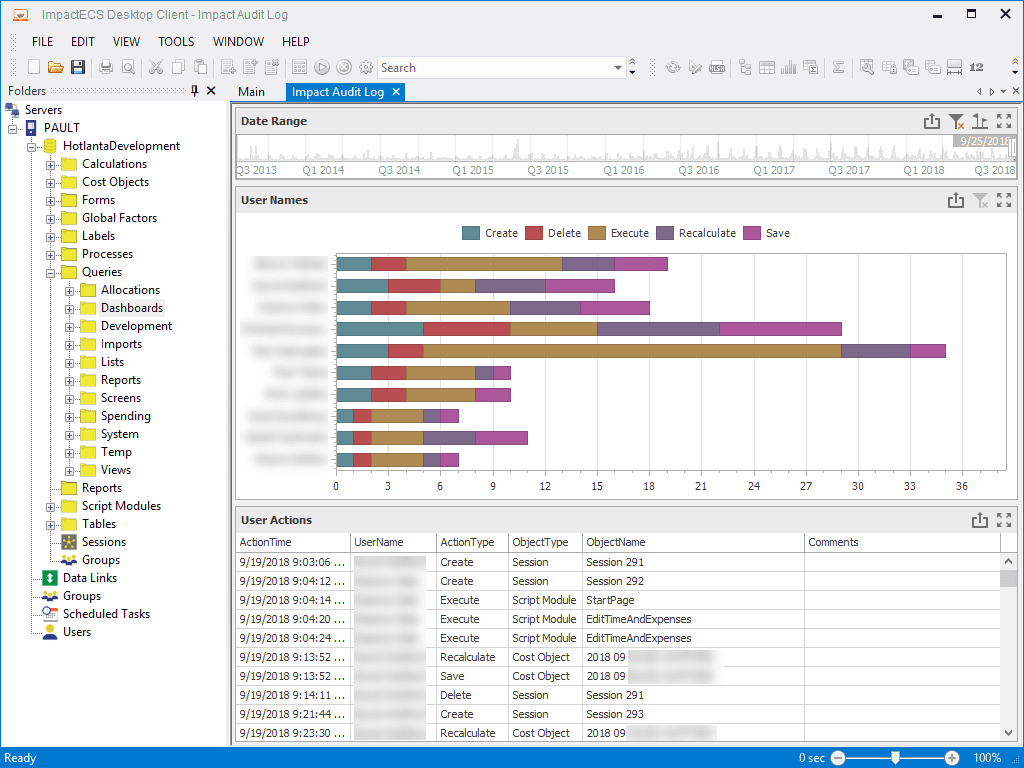Open the Search box dropdown arrow

(x=618, y=67)
